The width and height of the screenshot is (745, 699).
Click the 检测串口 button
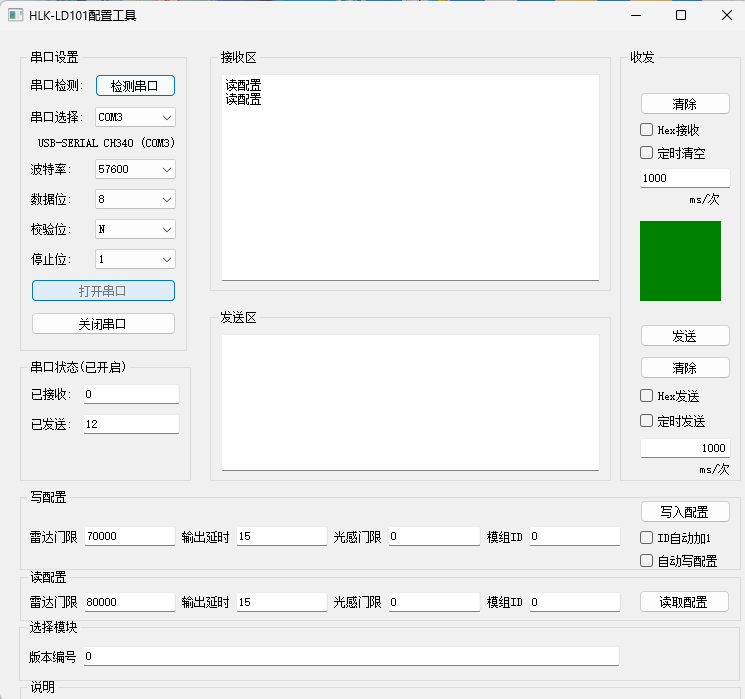pyautogui.click(x=135, y=86)
